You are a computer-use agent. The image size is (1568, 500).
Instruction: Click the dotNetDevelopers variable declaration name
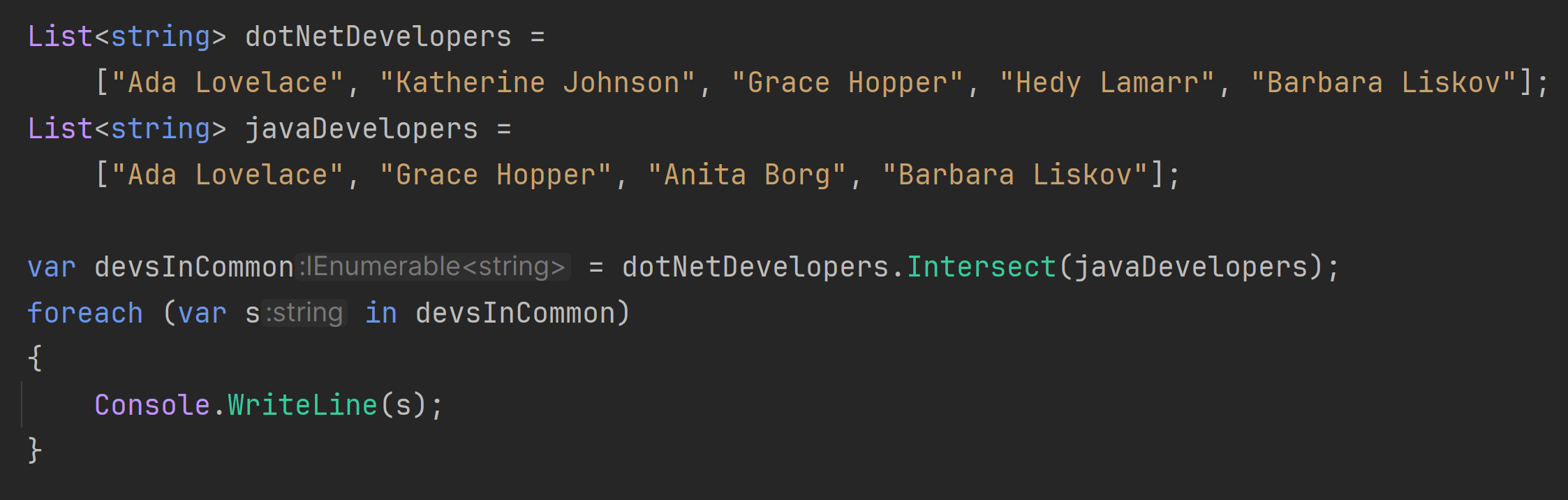pyautogui.click(x=378, y=37)
